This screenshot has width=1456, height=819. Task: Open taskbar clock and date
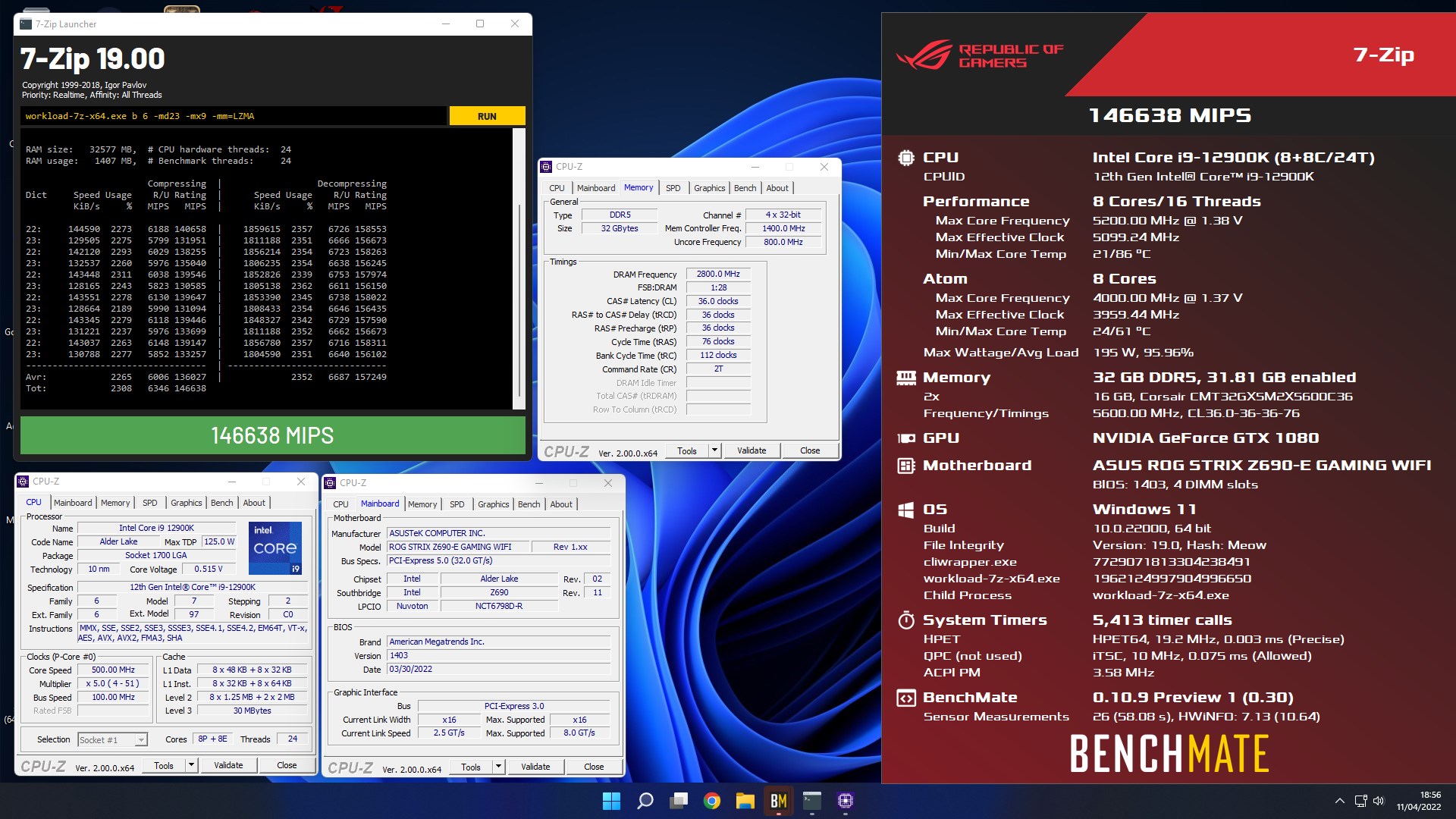tap(1419, 801)
